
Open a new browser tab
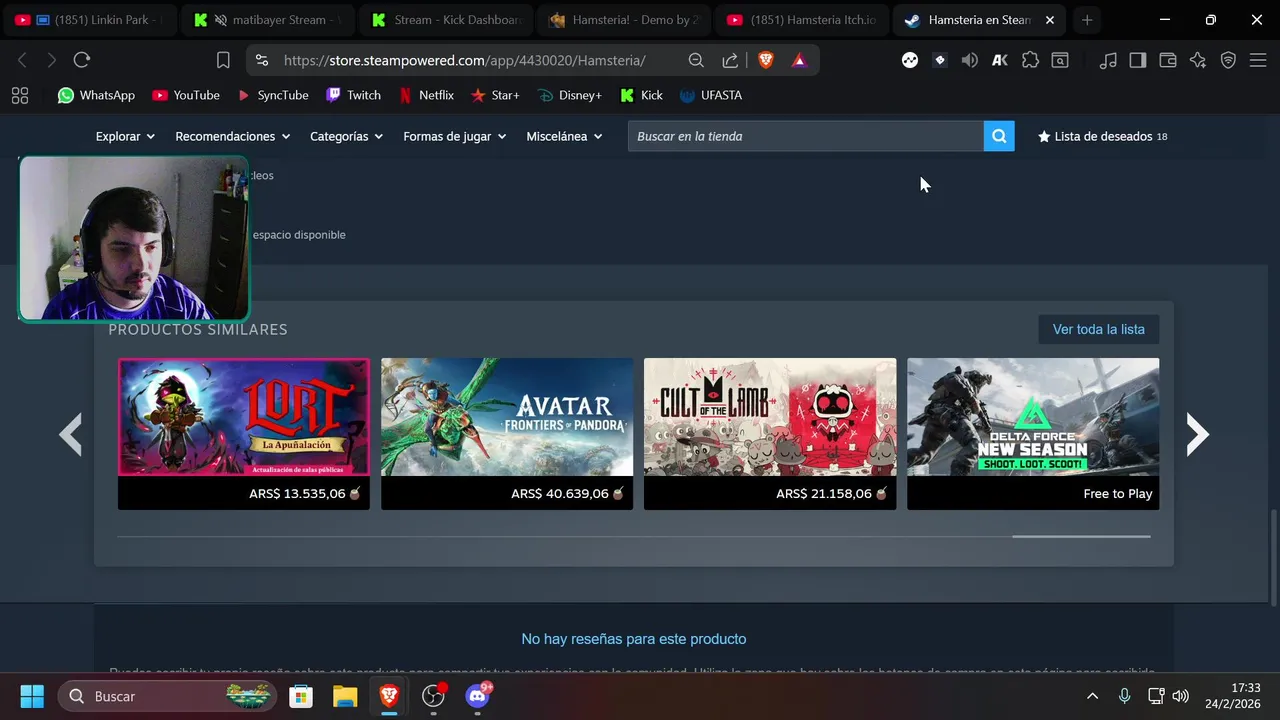1087,20
